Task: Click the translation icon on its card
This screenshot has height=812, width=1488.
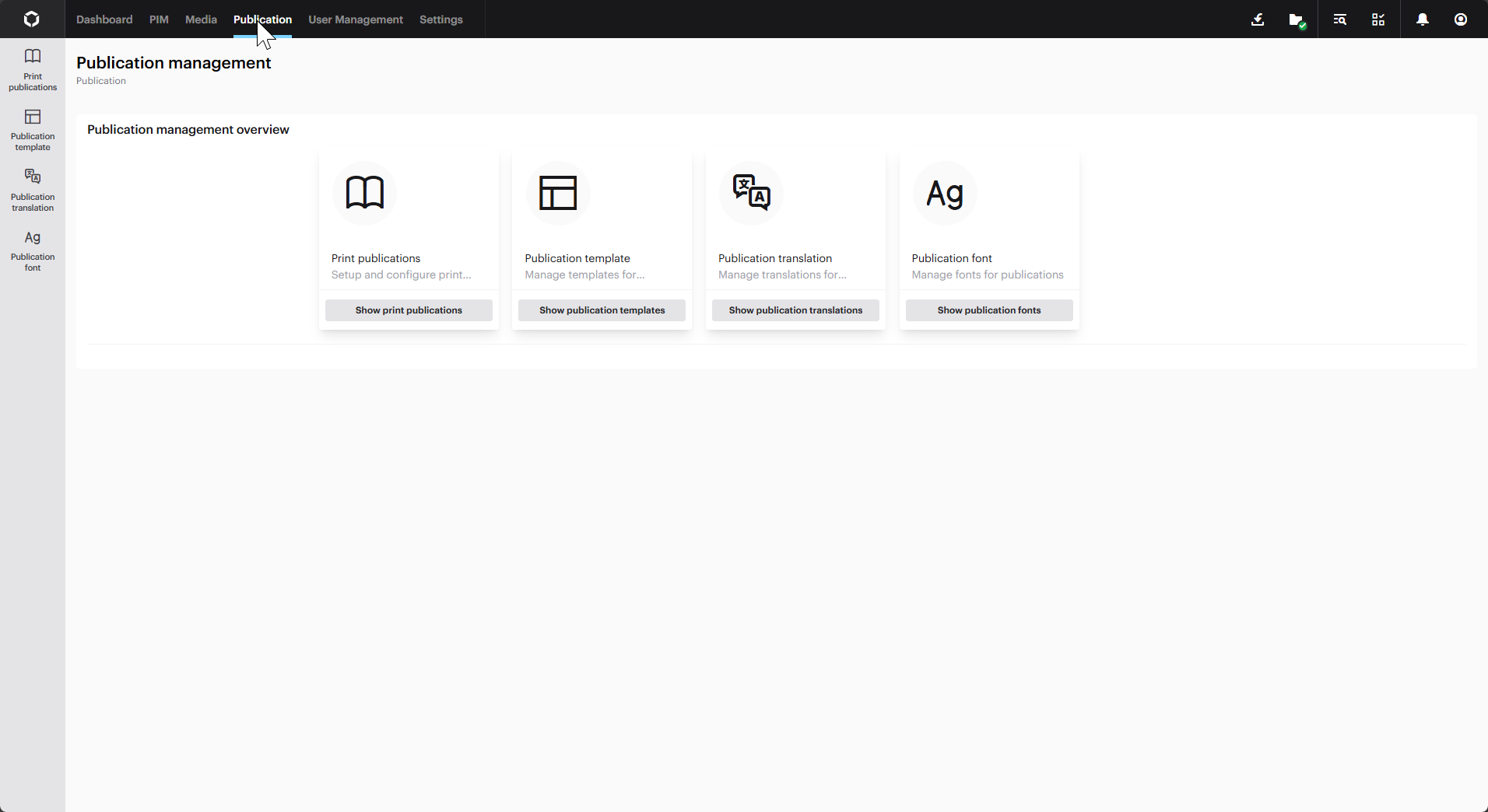Action: click(751, 193)
